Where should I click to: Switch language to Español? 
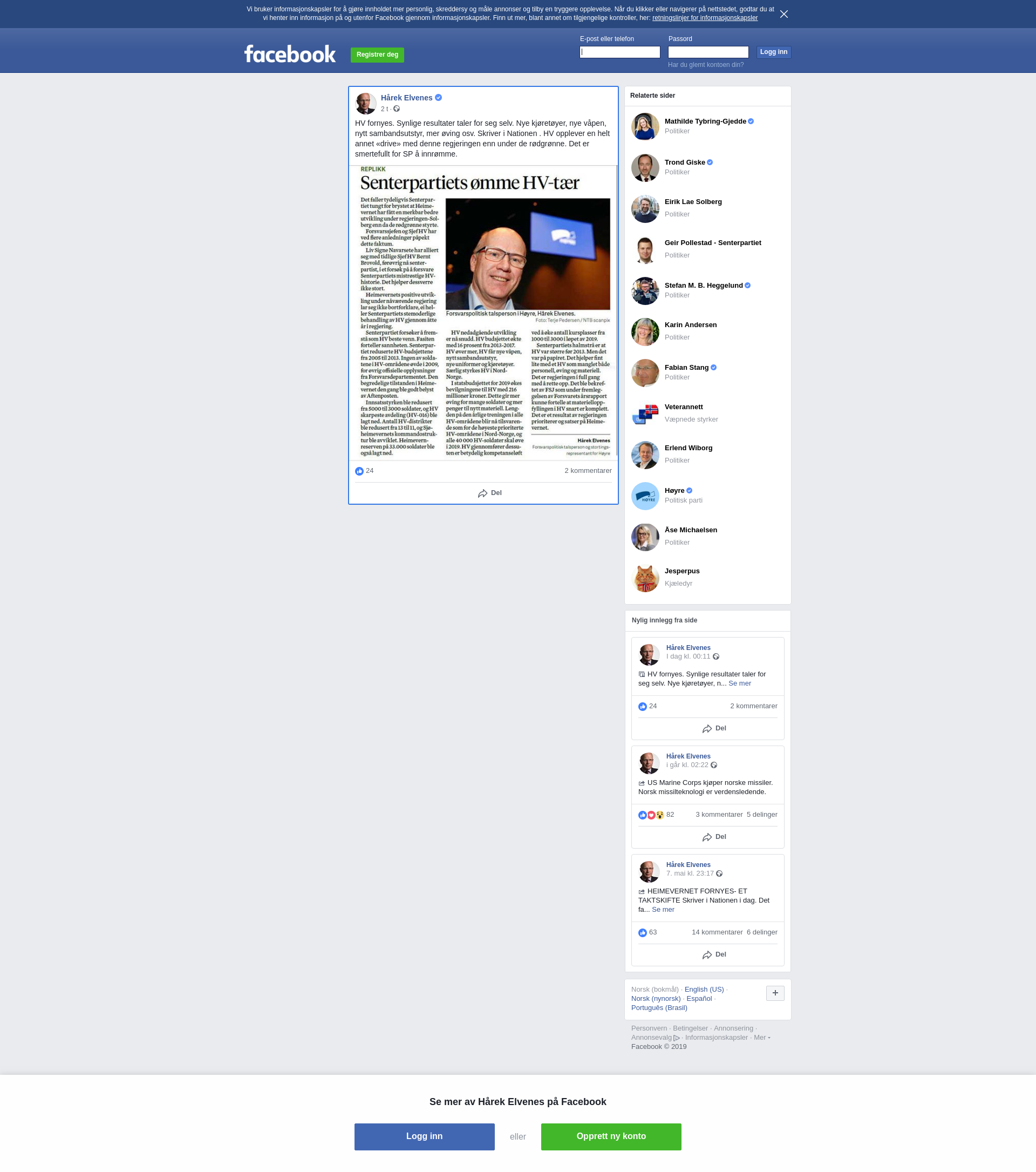click(699, 999)
